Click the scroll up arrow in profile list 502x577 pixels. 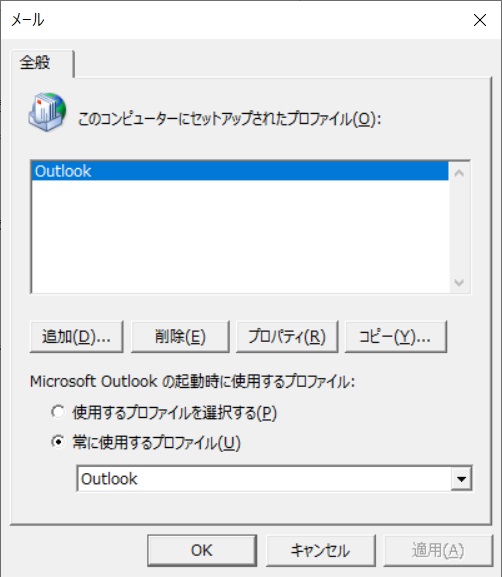click(459, 173)
